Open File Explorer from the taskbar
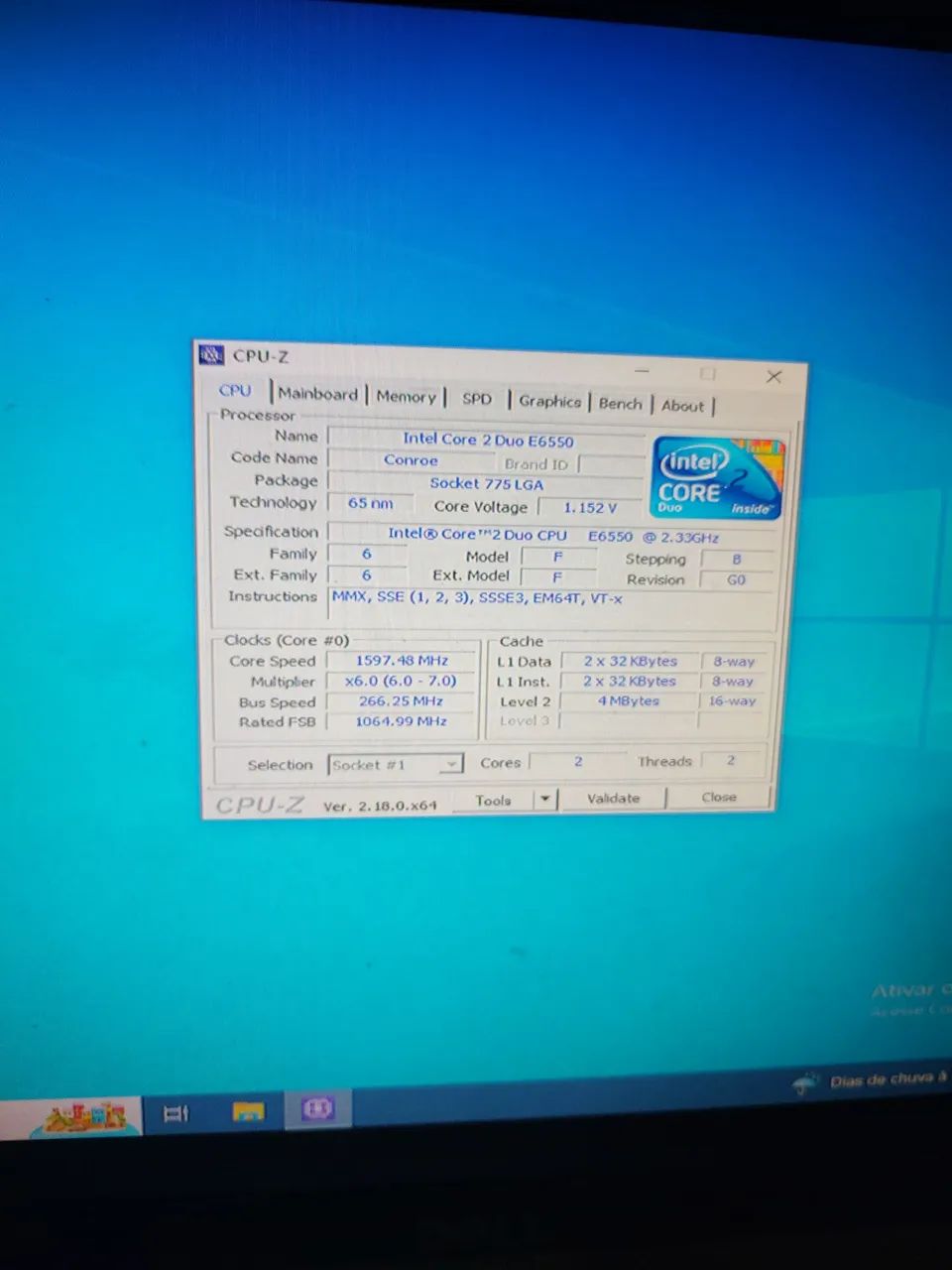This screenshot has height=1270, width=952. 248,1111
